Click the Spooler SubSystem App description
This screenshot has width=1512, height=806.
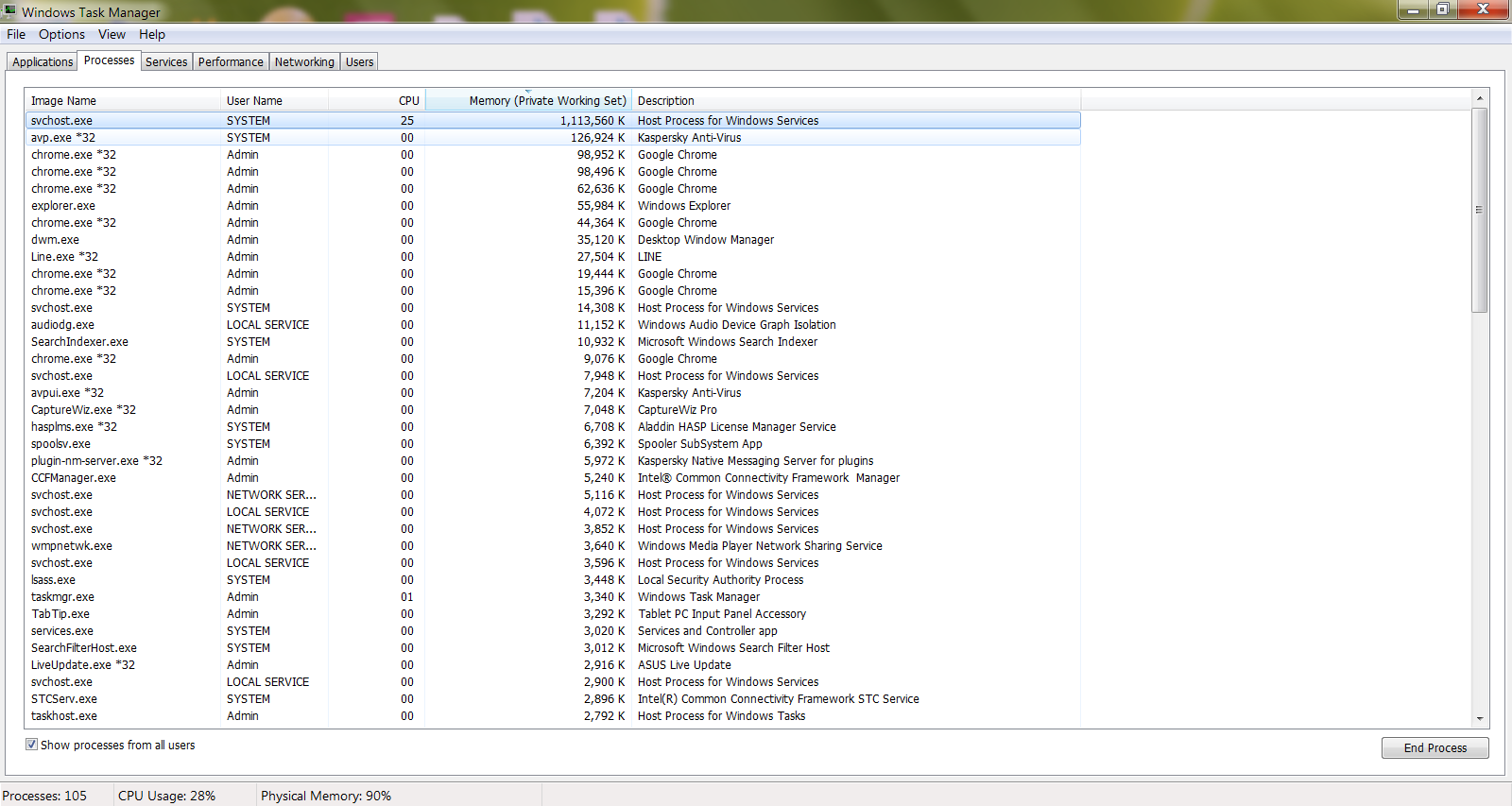[699, 443]
